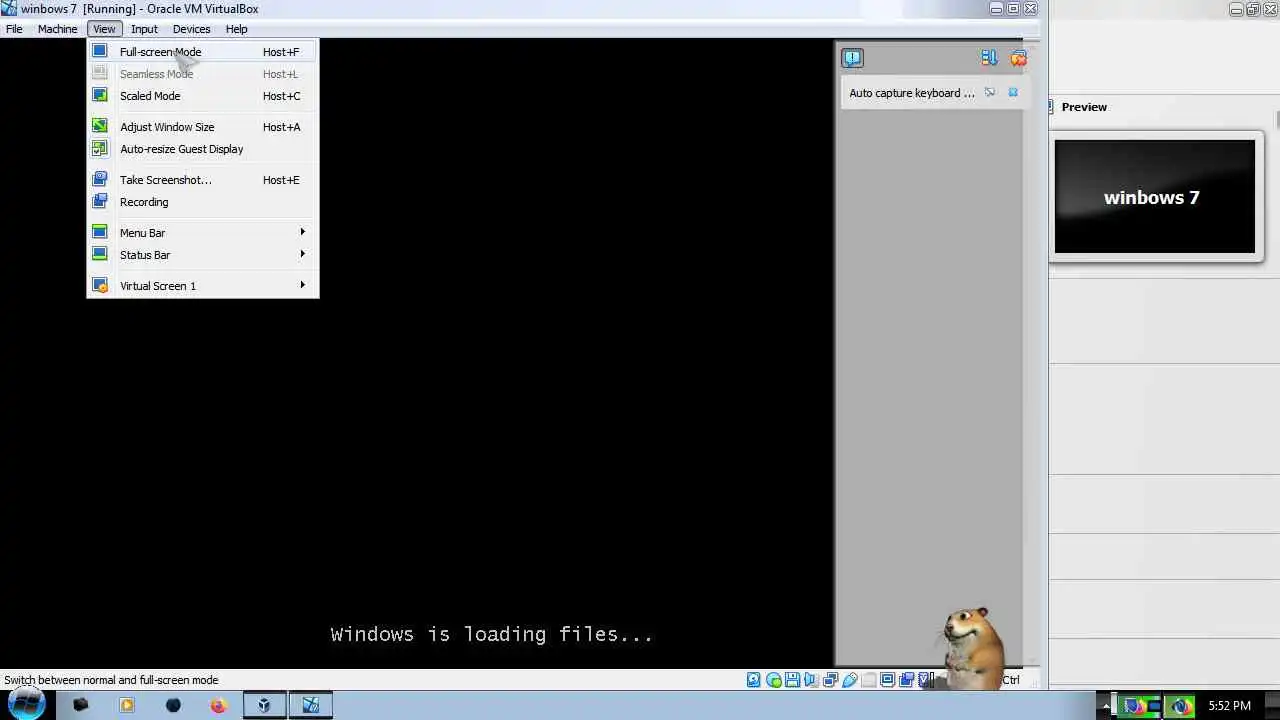
Task: Close the open View menu
Action: (104, 29)
